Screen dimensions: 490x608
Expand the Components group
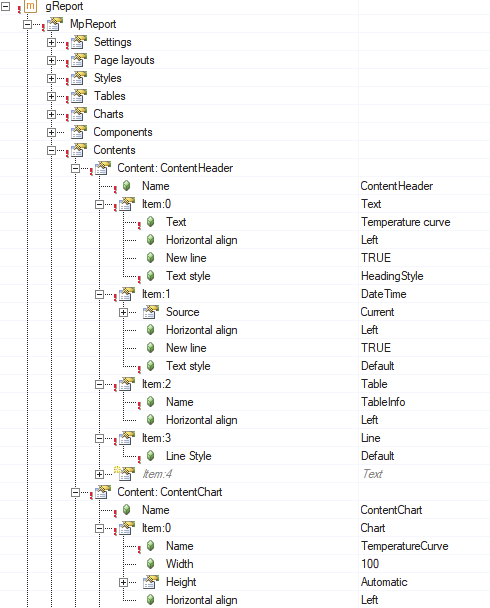(51, 132)
